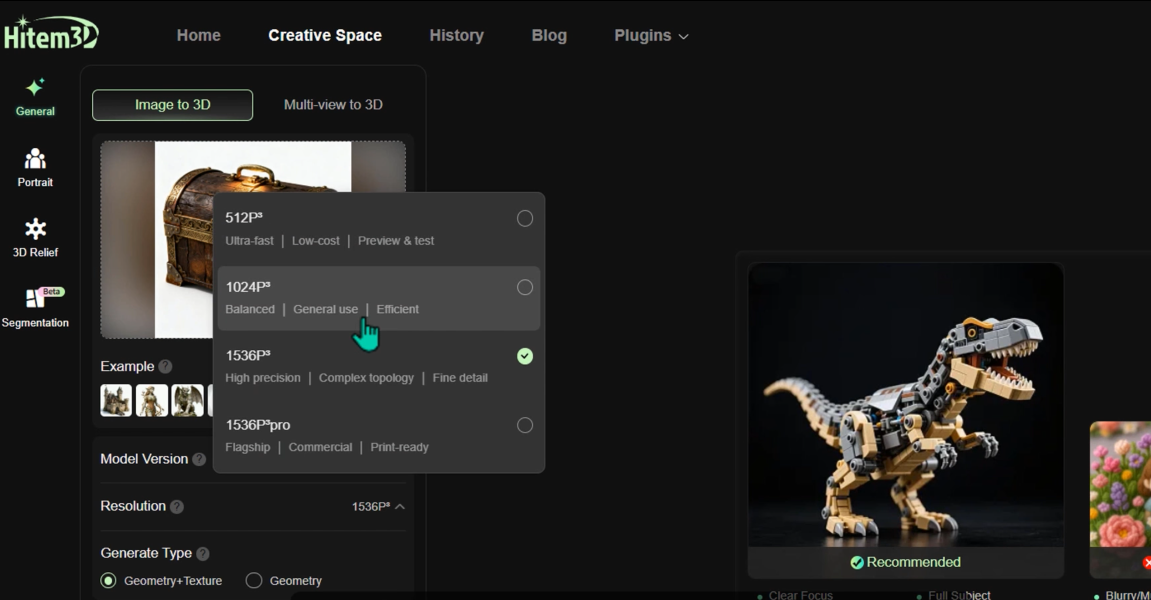
Task: Click the flower image card
Action: click(1120, 485)
